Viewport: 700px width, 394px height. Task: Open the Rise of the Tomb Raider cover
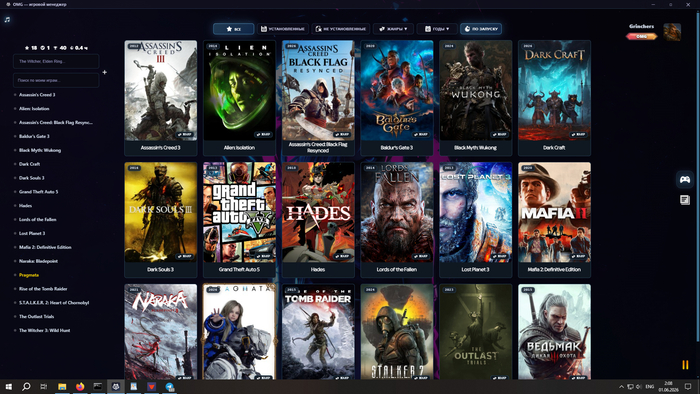click(318, 332)
